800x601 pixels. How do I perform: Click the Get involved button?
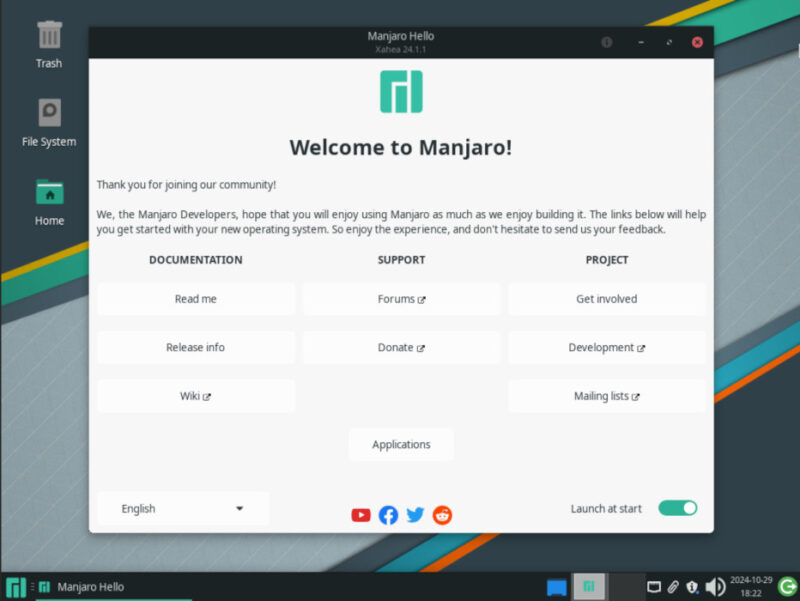606,298
